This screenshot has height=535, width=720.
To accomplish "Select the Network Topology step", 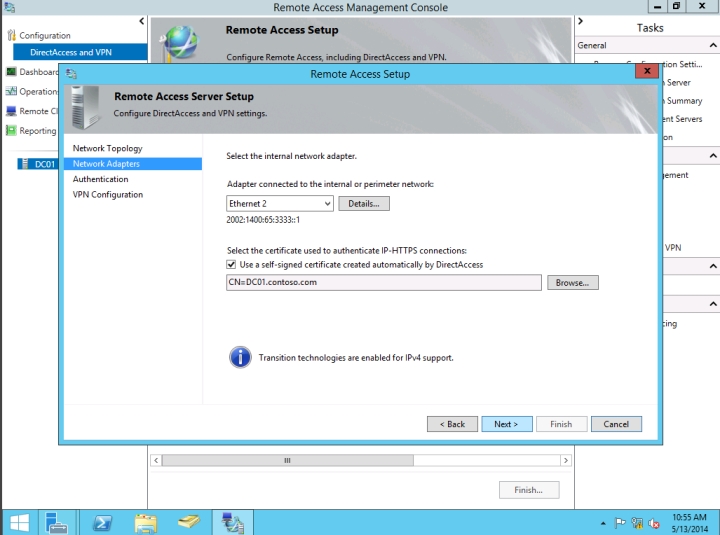I will click(107, 148).
